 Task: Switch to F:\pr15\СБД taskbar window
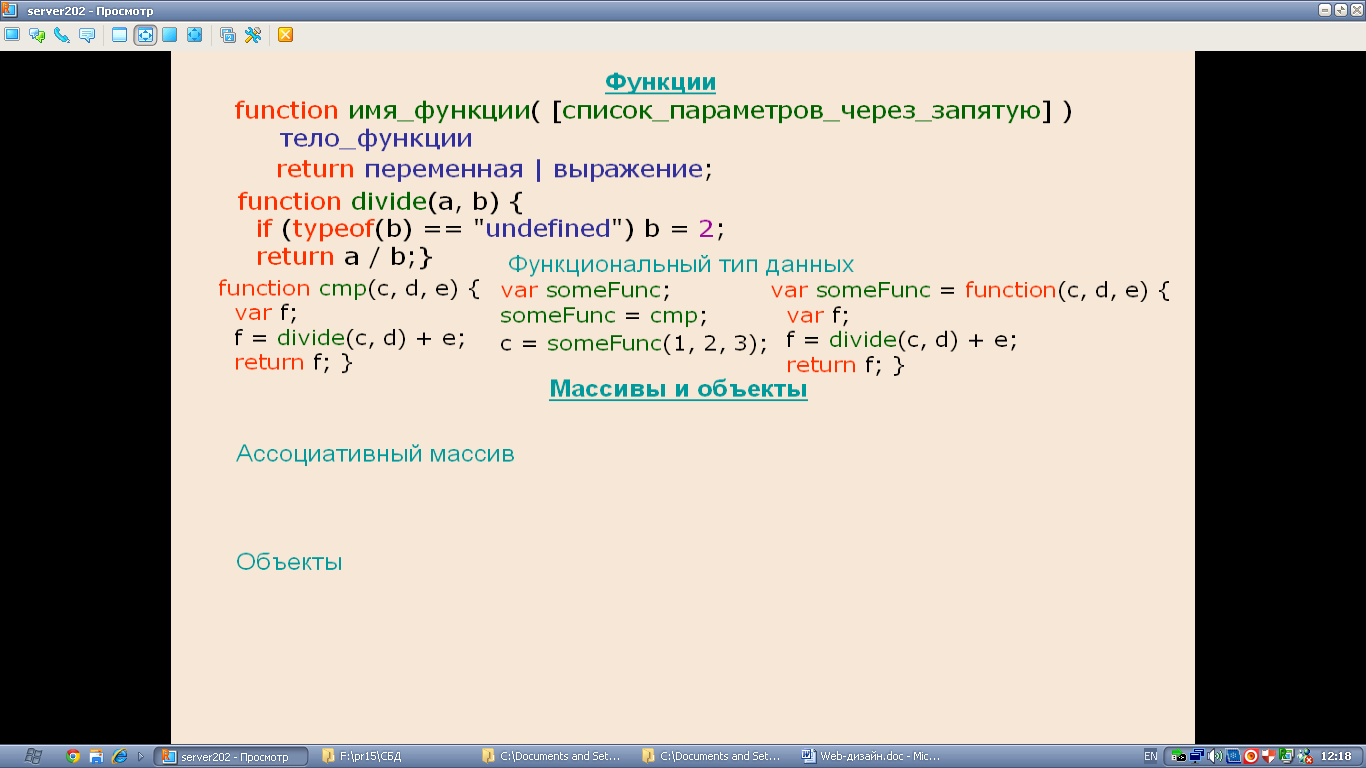(393, 756)
